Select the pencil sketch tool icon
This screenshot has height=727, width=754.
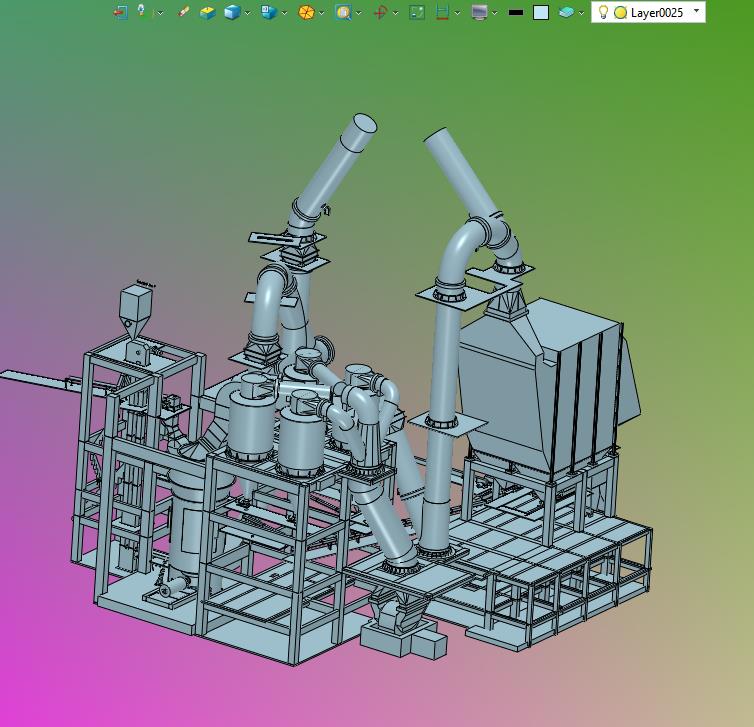click(184, 12)
